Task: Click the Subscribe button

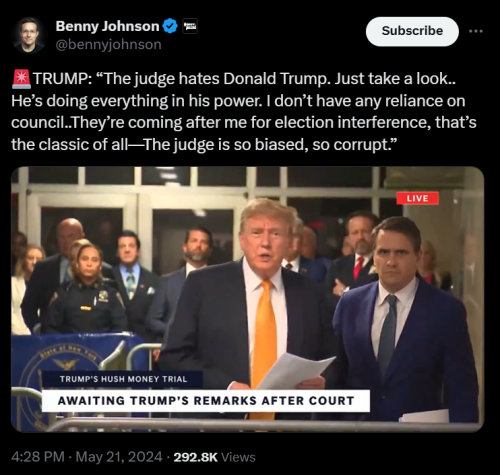Action: pyautogui.click(x=412, y=31)
